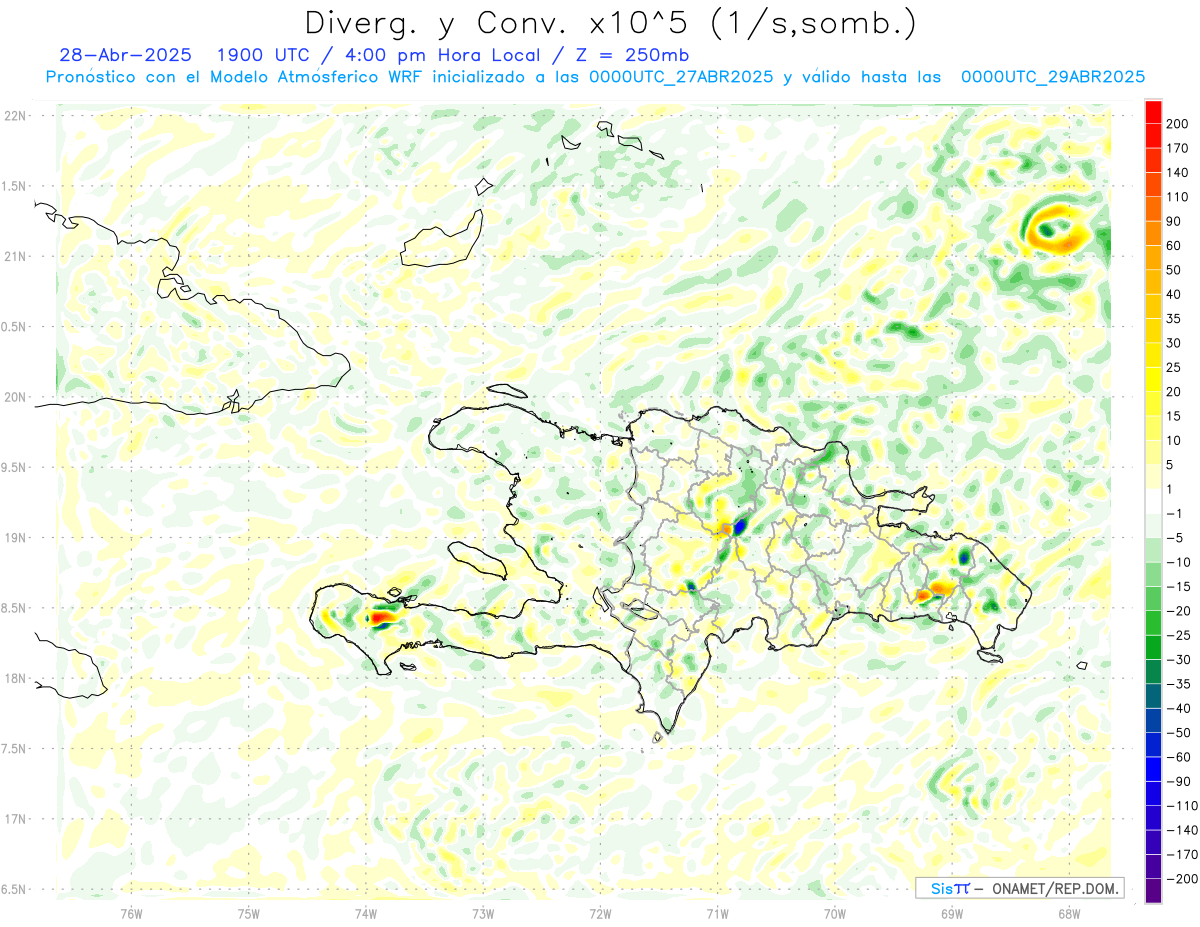Click the '0000UTC_29ABR2025' valid-until text
Screen dimensions: 1200x927
(1053, 77)
